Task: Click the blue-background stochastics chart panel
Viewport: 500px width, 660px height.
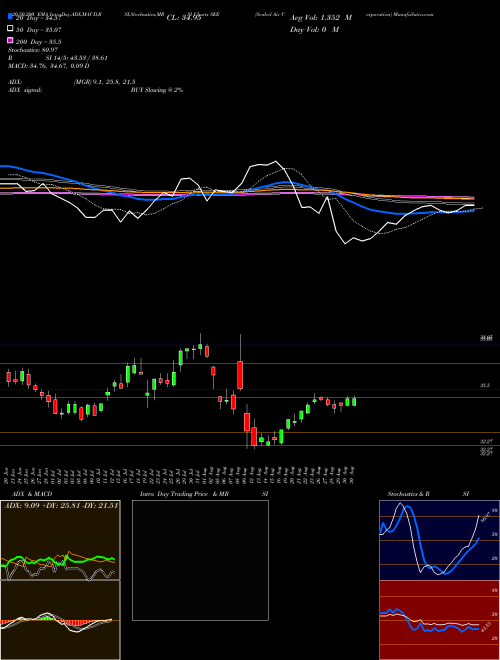Action: point(439,540)
